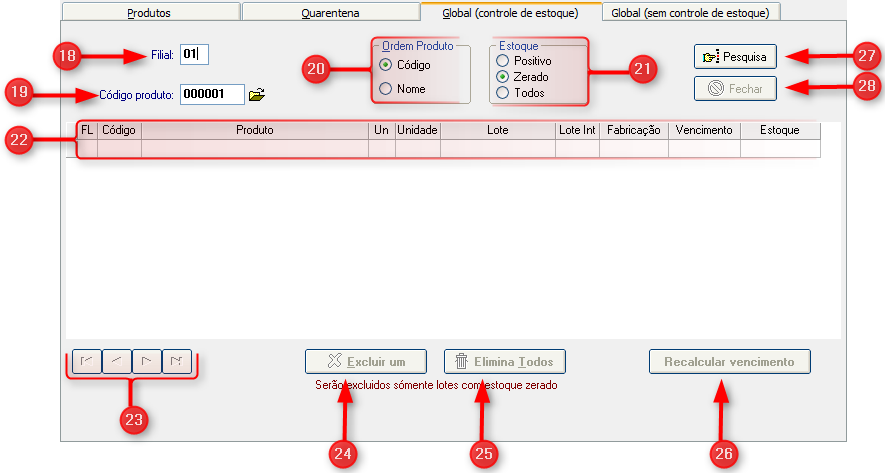Go to the next record
The width and height of the screenshot is (885, 473).
(x=146, y=361)
